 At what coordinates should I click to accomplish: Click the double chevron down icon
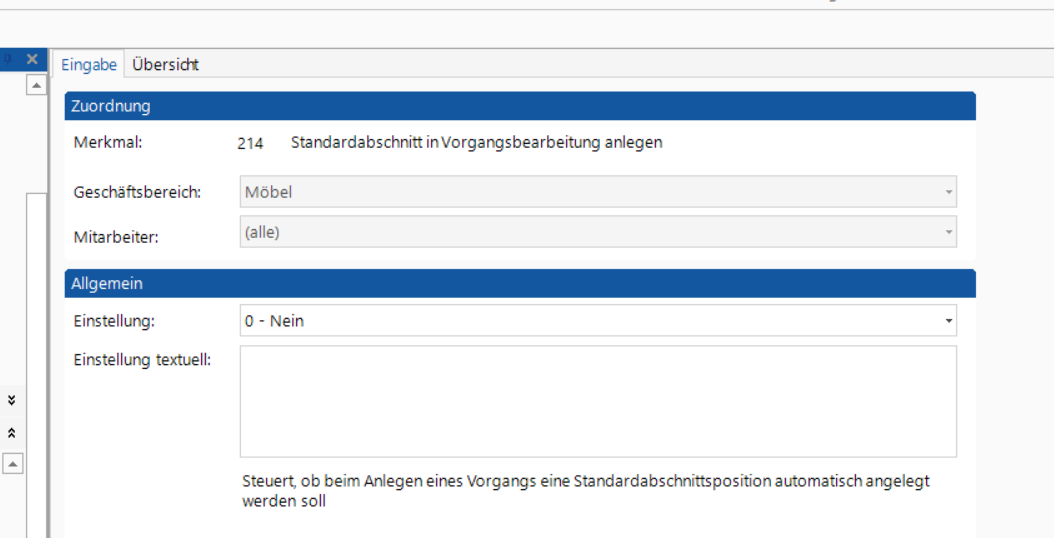(12, 400)
